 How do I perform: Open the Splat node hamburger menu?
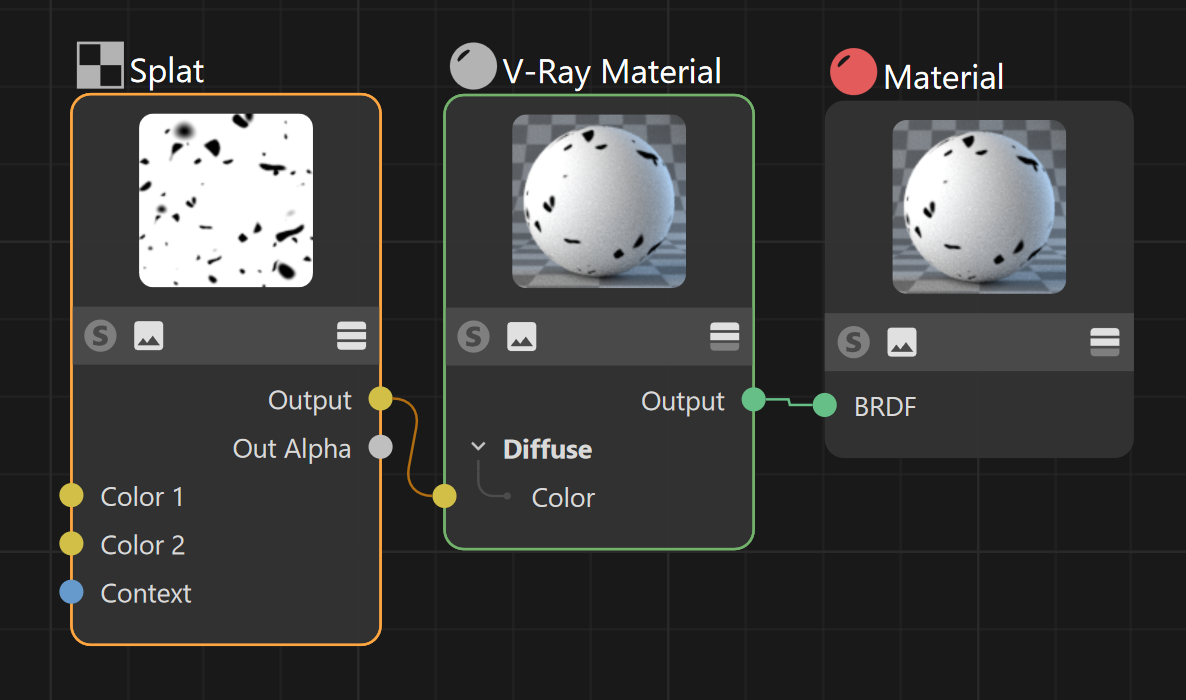[x=352, y=335]
